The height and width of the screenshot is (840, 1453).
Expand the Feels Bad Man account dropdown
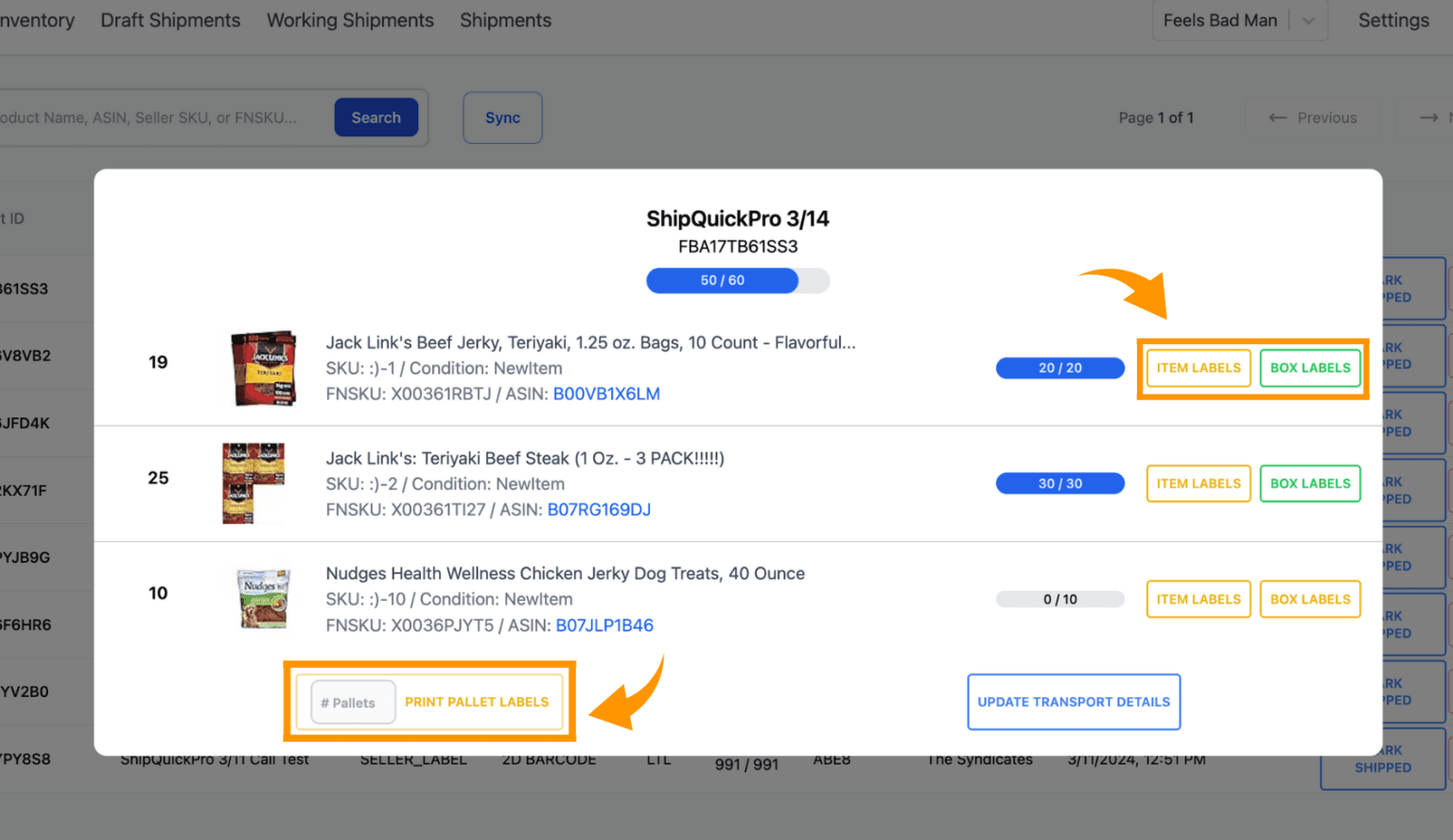(x=1308, y=21)
